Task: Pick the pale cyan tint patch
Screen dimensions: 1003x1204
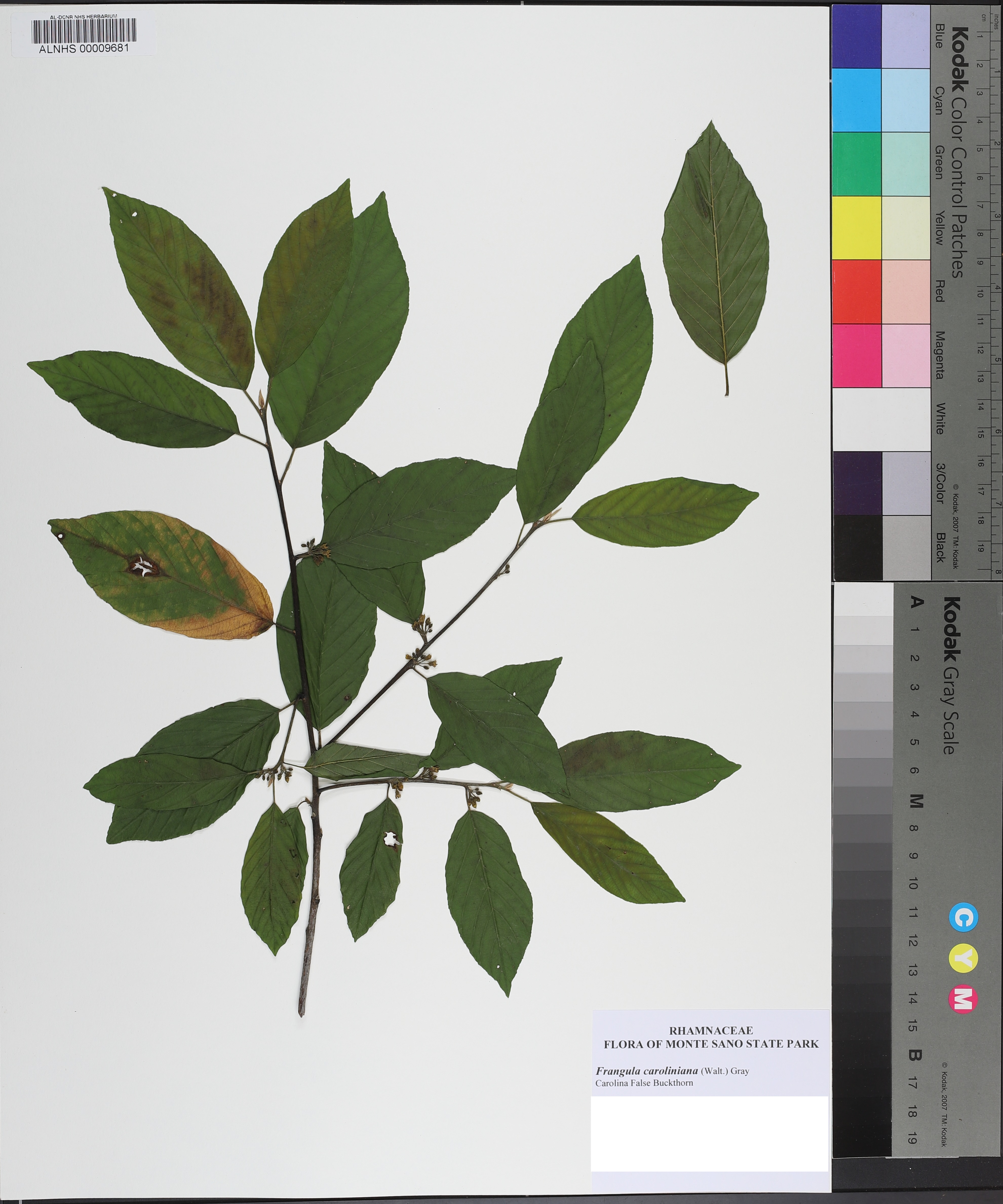Action: tap(905, 100)
